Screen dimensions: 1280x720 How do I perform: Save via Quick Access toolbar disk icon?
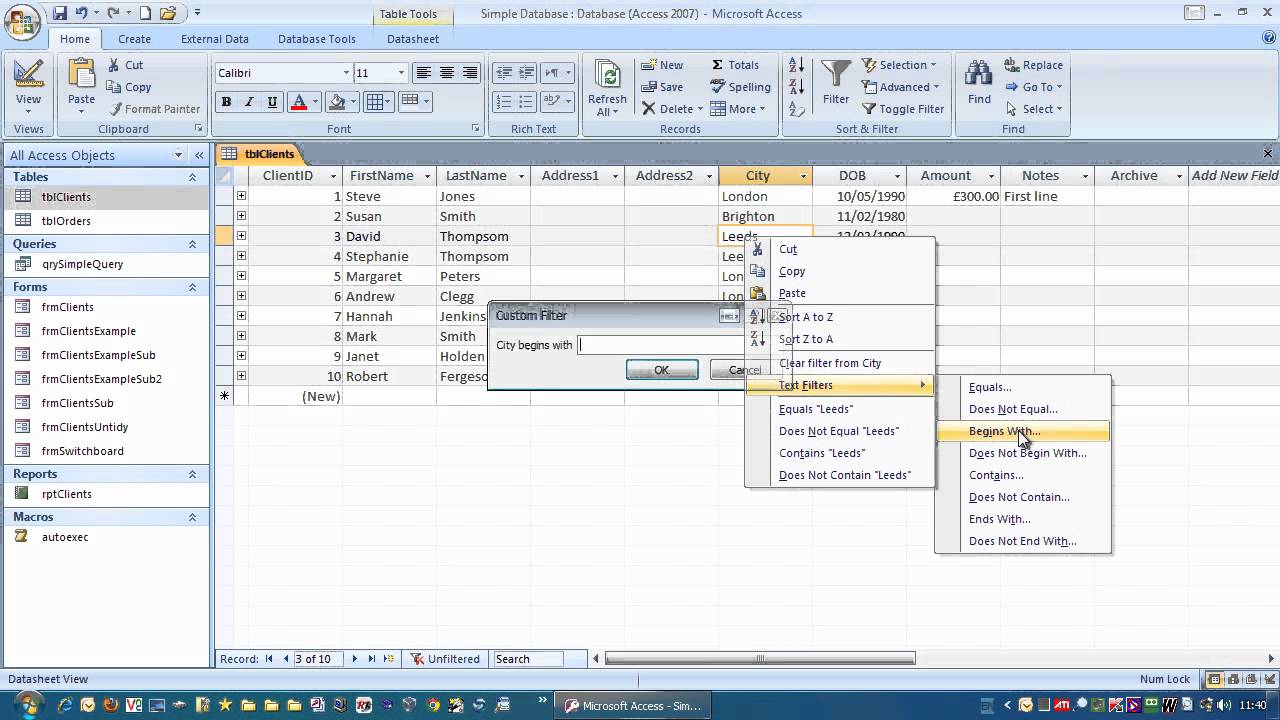[x=60, y=13]
